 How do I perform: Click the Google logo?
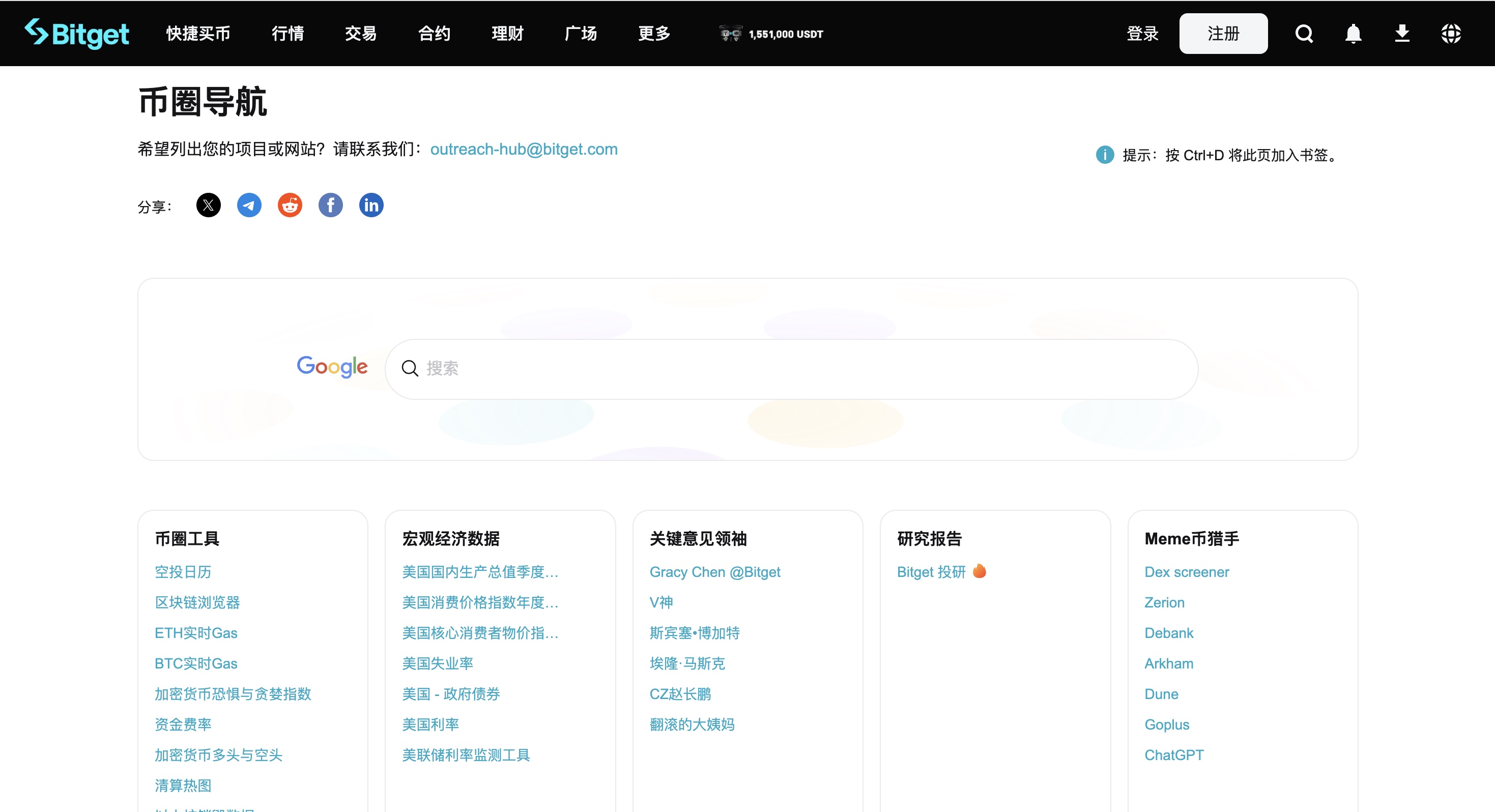click(x=332, y=367)
